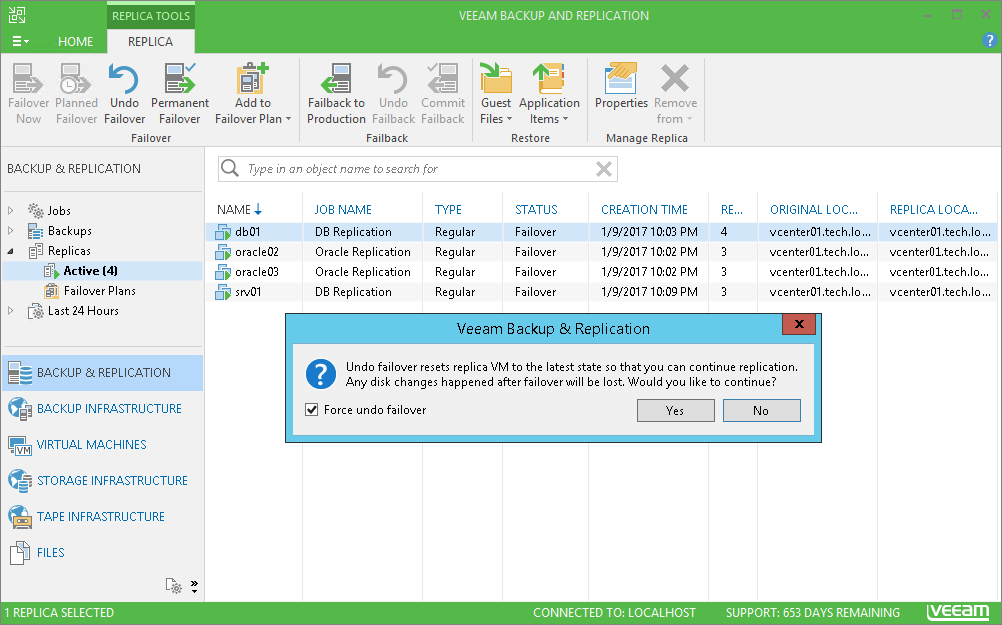Expand the Jobs tree node
Viewport: 1002px width, 625px height.
10,210
